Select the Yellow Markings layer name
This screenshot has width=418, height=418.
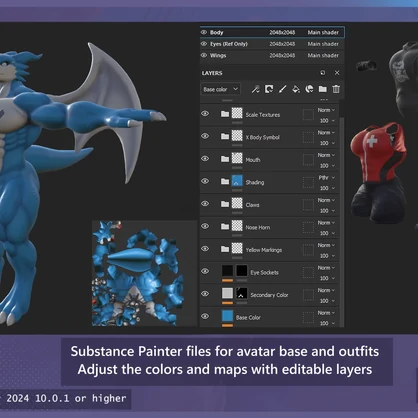tap(264, 250)
